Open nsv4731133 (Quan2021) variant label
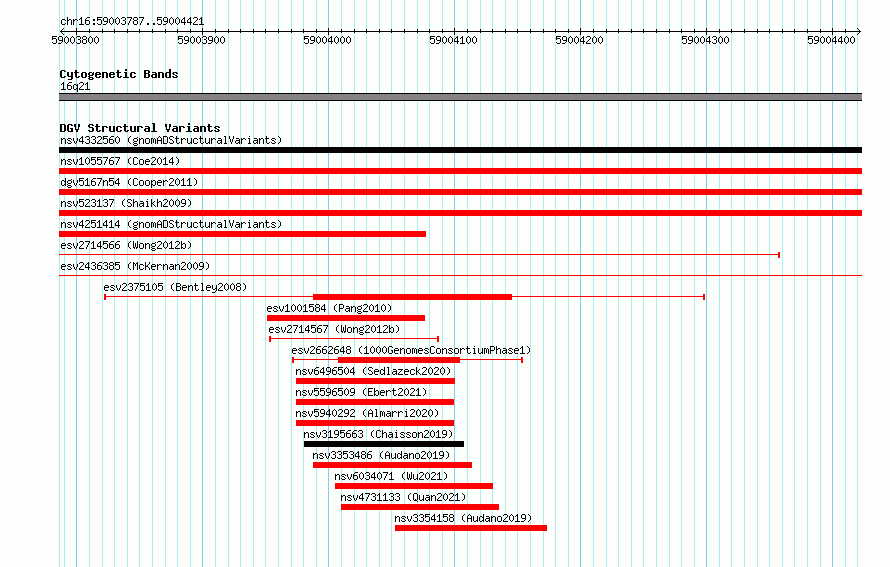The image size is (890, 567). coord(403,497)
